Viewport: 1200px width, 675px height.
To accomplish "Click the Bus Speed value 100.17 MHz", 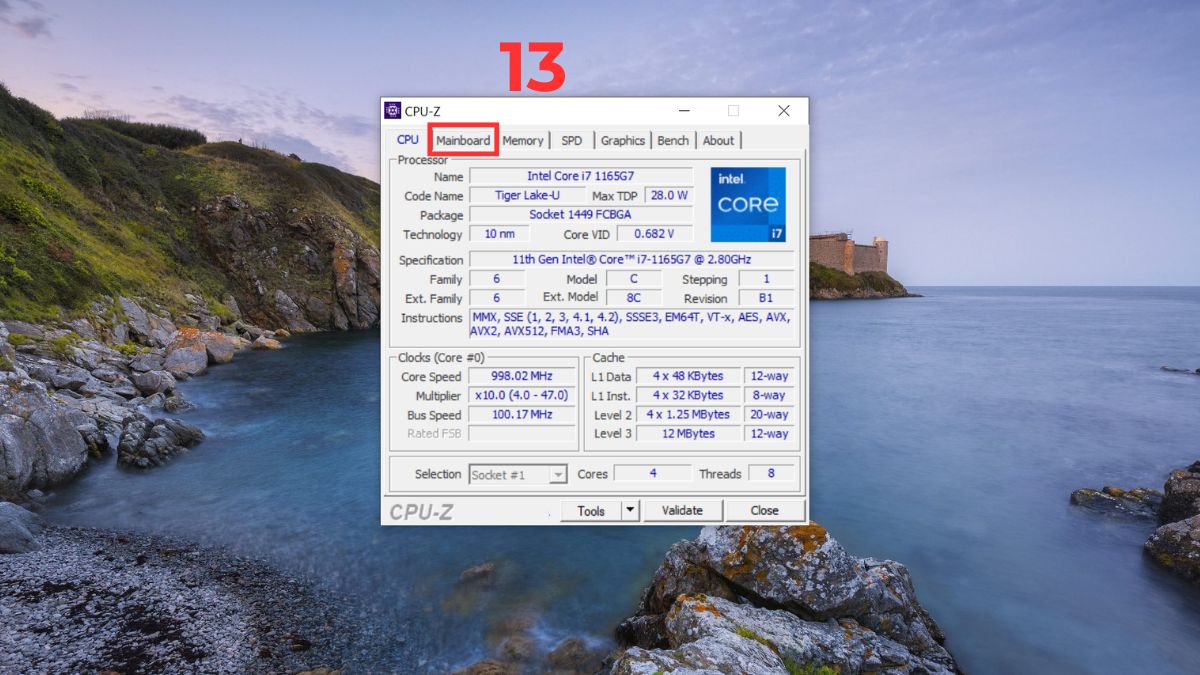I will click(522, 415).
